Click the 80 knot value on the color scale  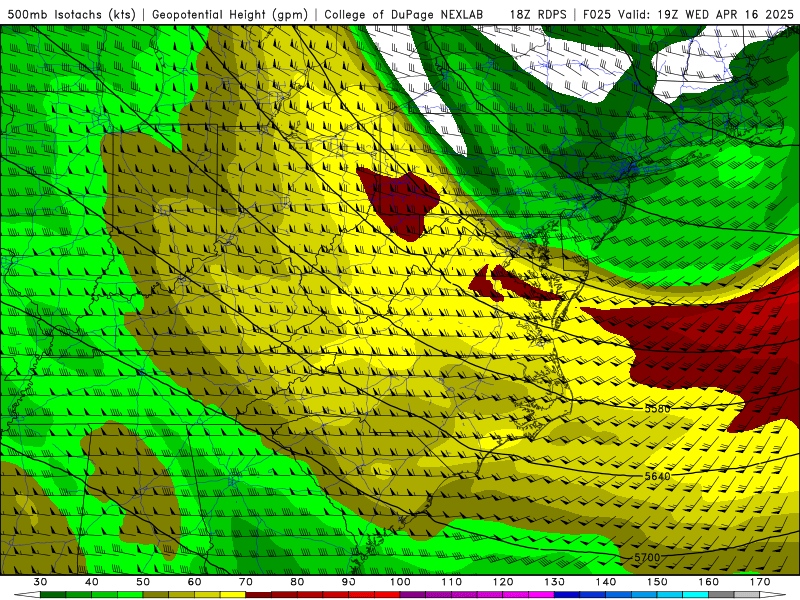click(x=297, y=582)
